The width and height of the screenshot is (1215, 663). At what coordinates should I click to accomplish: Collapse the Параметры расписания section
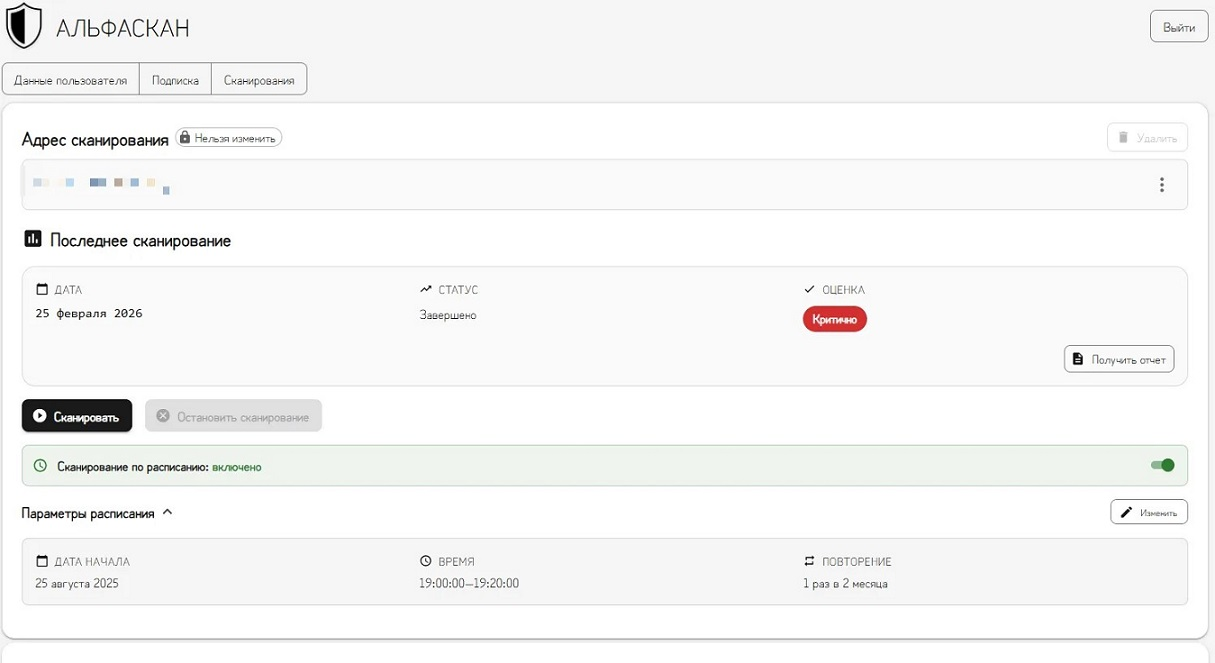pos(167,512)
